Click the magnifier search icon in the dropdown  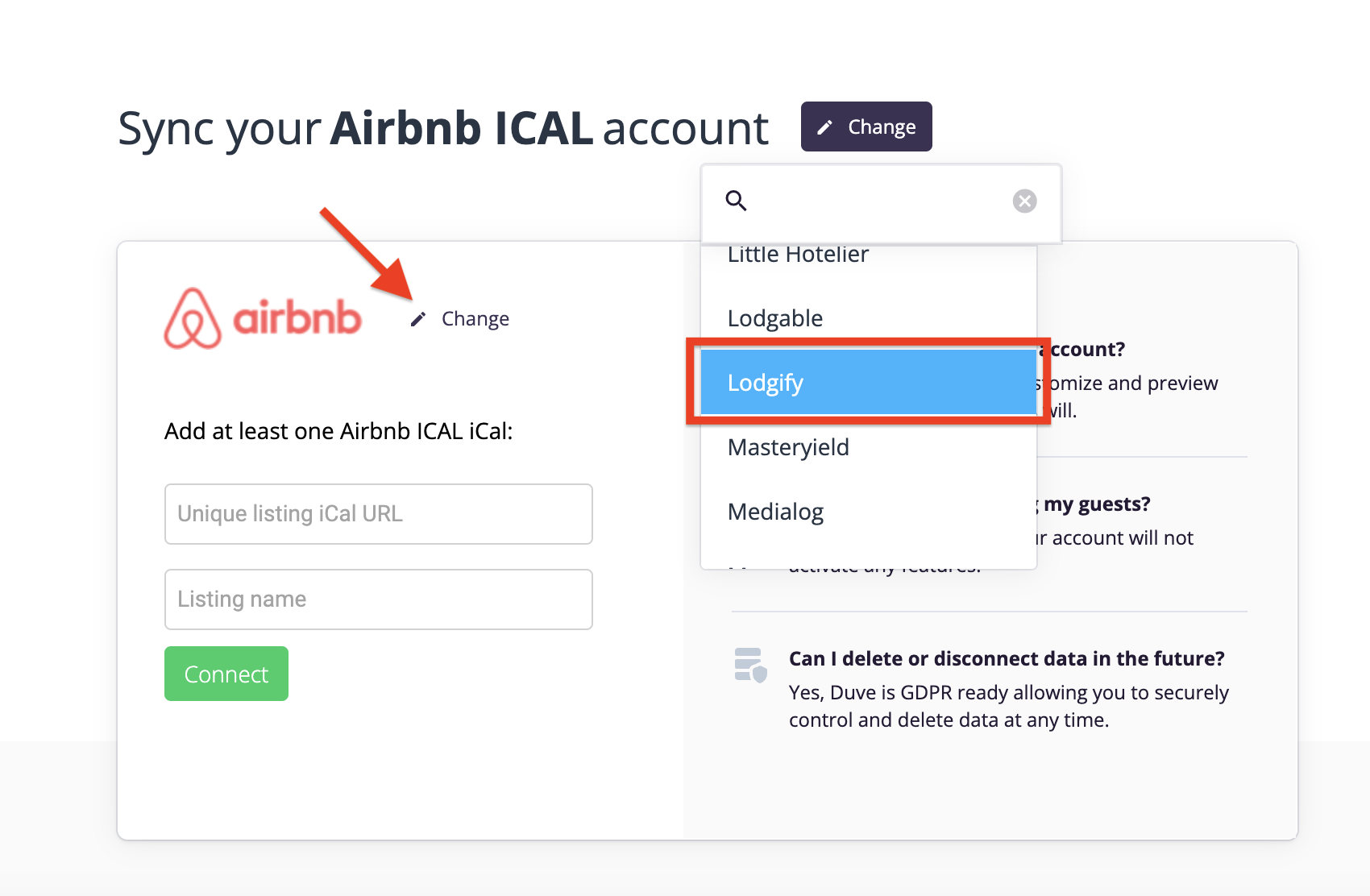pos(736,201)
